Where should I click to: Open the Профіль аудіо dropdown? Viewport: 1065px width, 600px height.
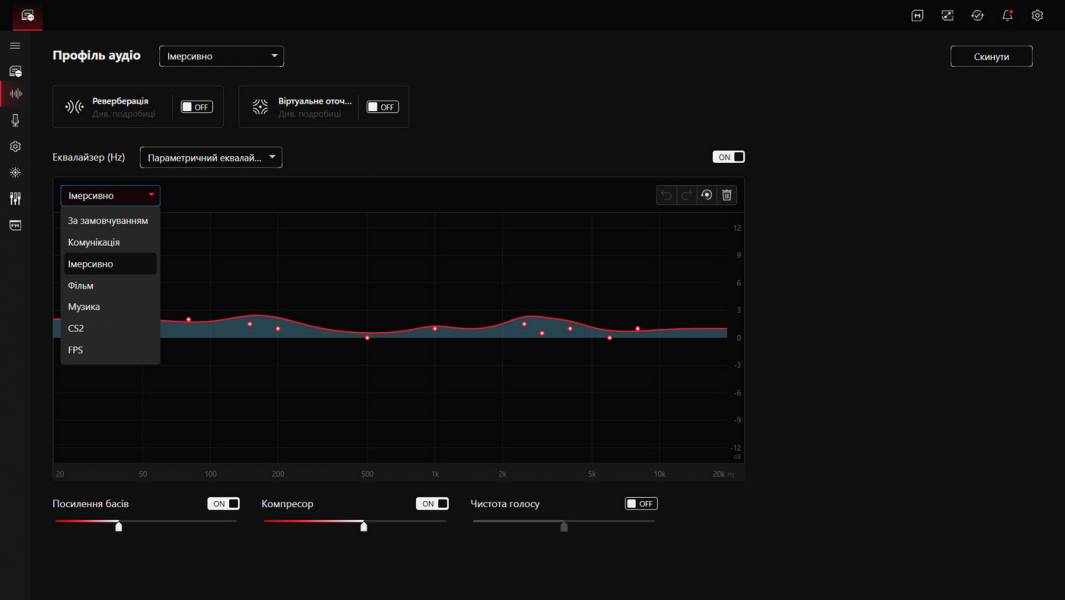tap(221, 56)
